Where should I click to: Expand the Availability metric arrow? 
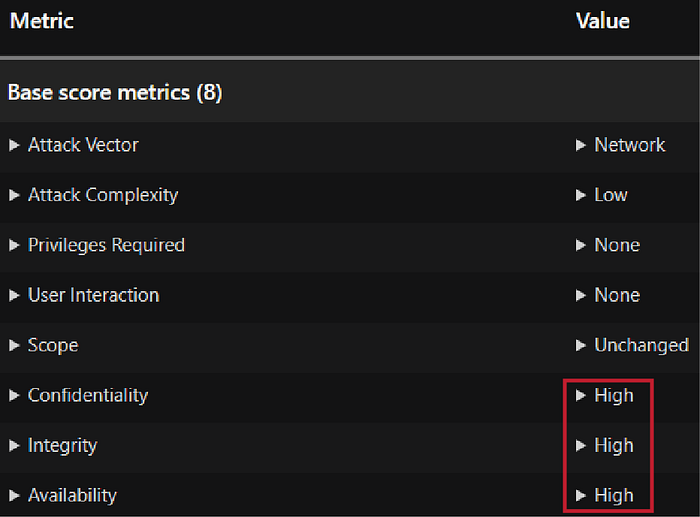[14, 495]
